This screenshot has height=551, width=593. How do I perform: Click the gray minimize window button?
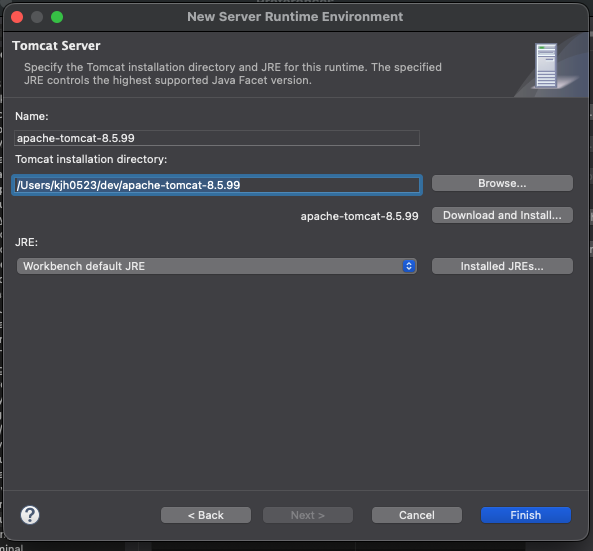click(37, 17)
